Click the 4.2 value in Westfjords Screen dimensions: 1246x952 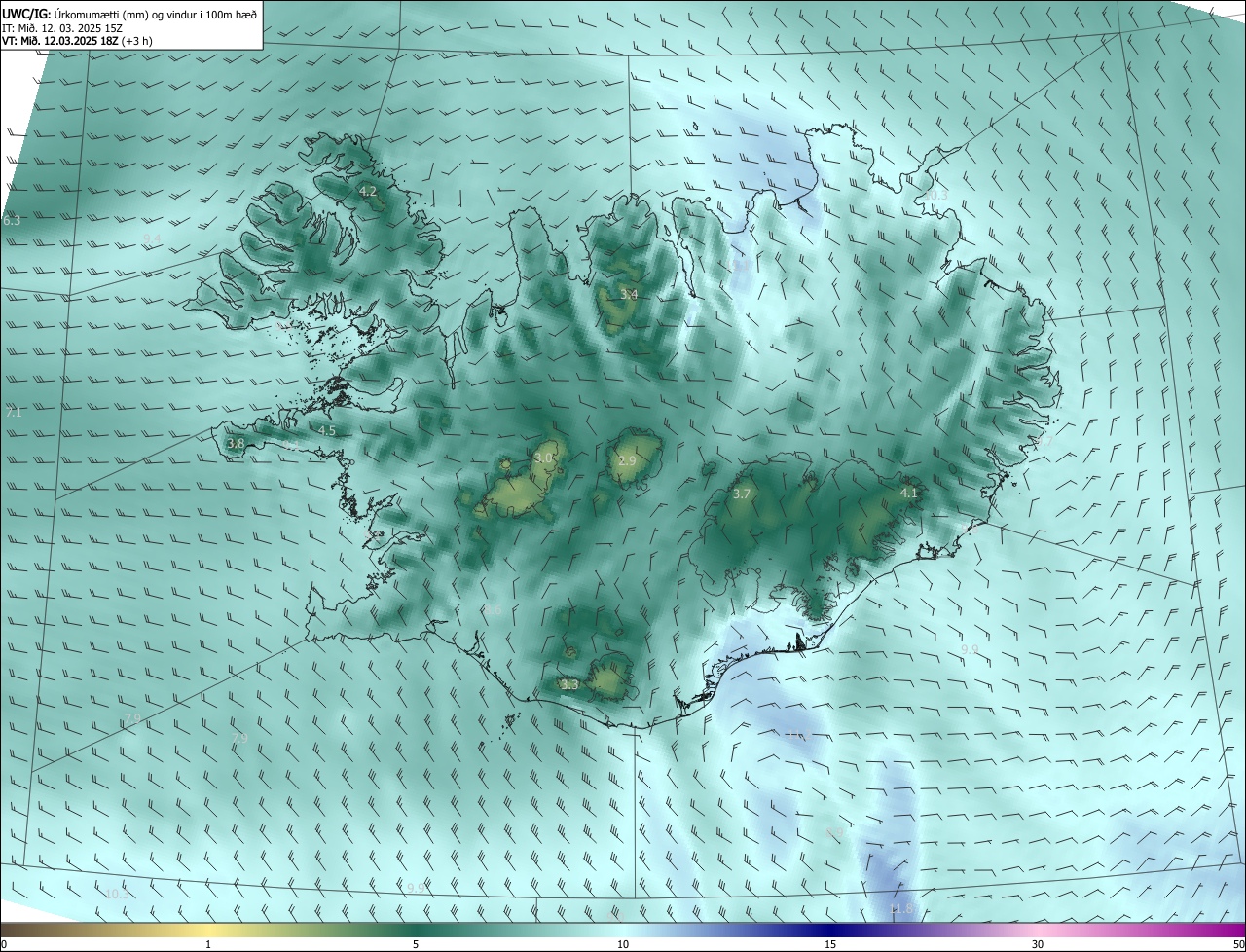[368, 192]
